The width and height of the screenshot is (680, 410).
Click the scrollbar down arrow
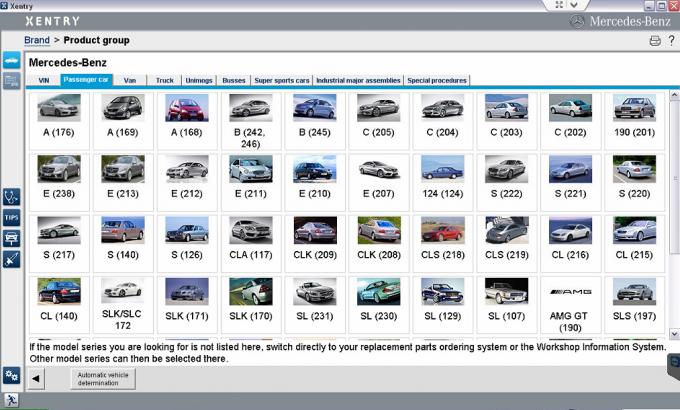point(674,334)
